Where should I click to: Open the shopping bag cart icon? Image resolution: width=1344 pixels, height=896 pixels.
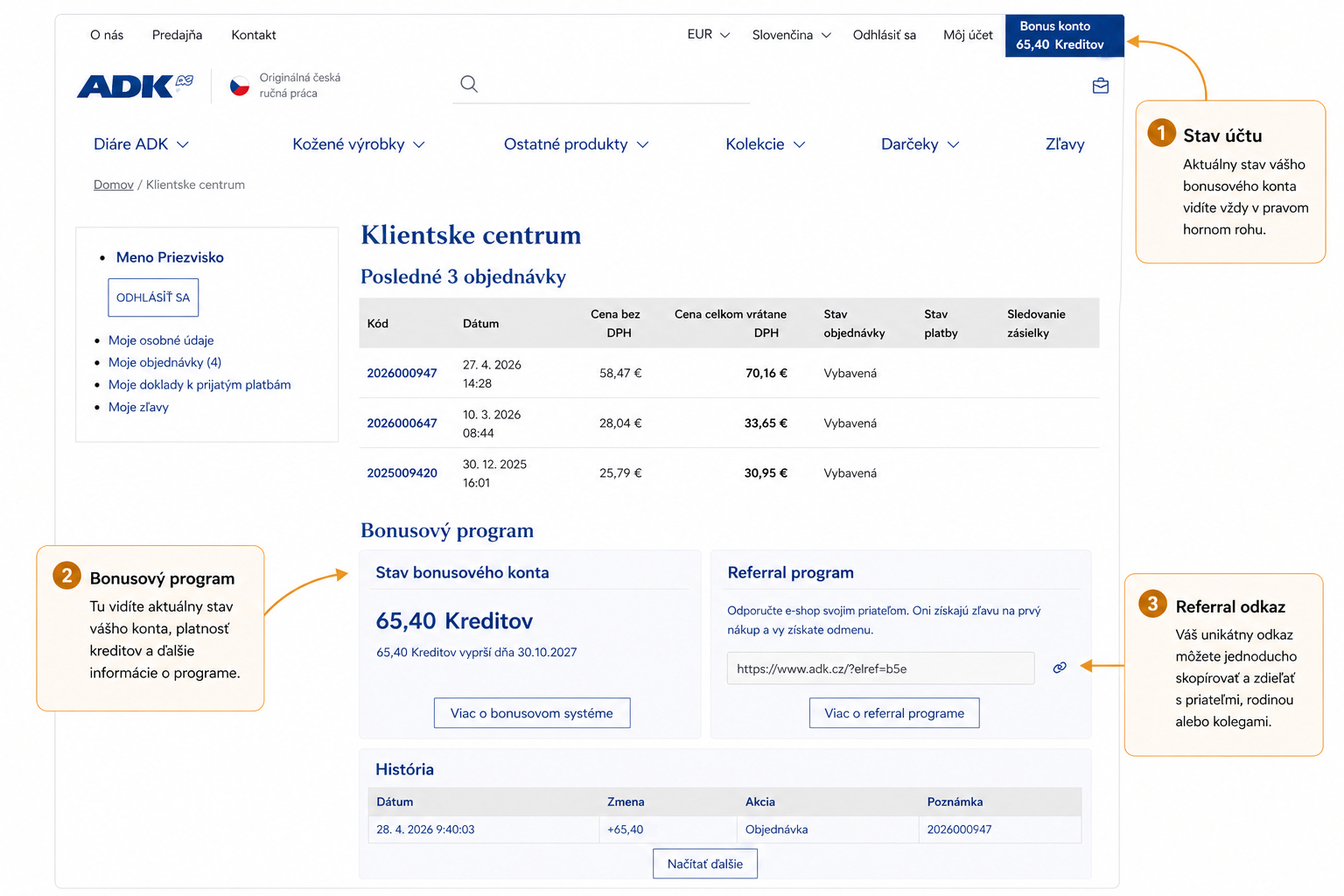1101,86
